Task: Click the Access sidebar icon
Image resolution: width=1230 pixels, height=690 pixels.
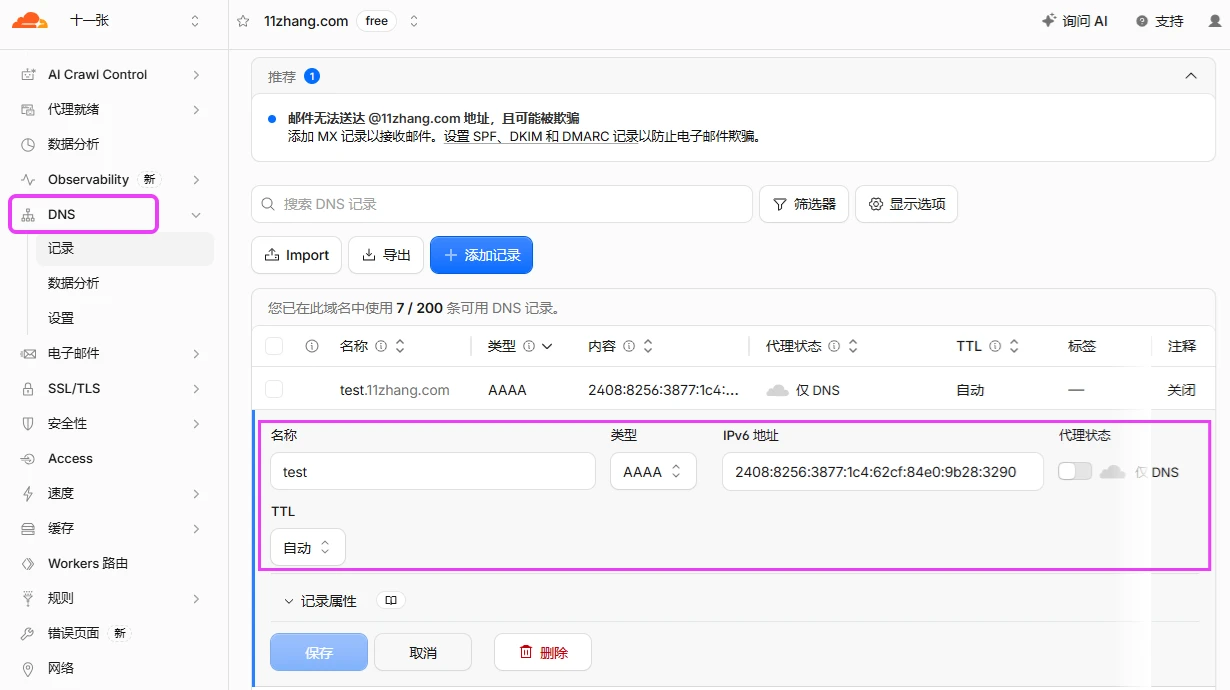Action: (28, 459)
